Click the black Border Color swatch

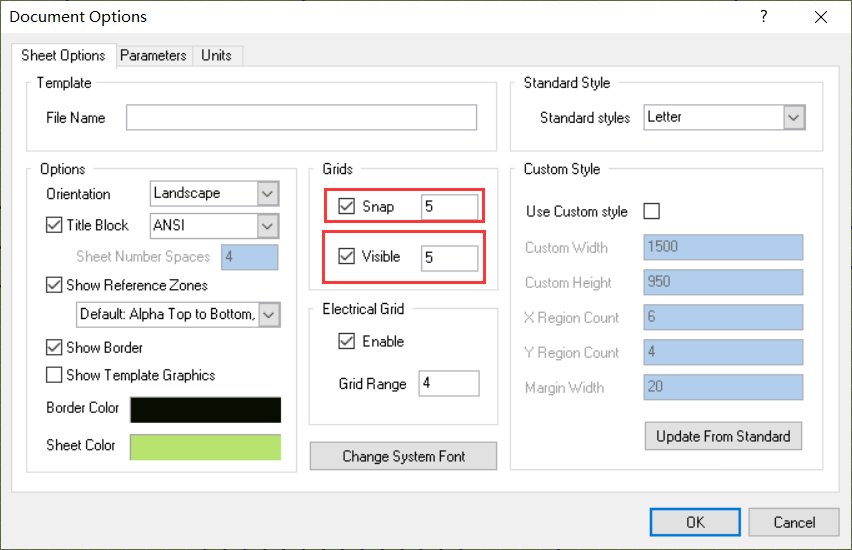pyautogui.click(x=205, y=410)
